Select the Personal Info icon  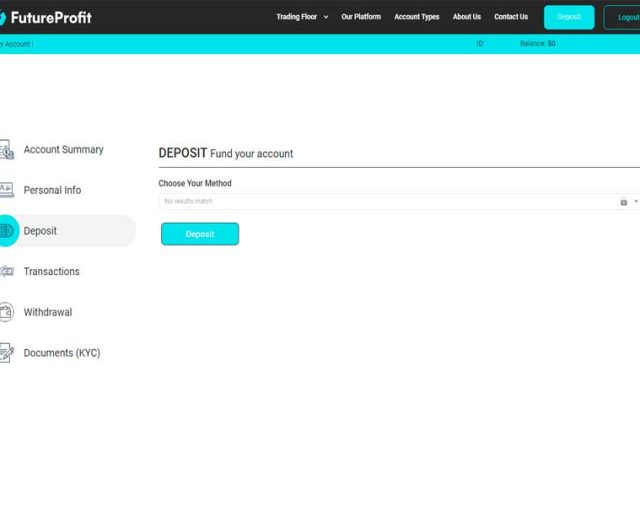point(7,190)
